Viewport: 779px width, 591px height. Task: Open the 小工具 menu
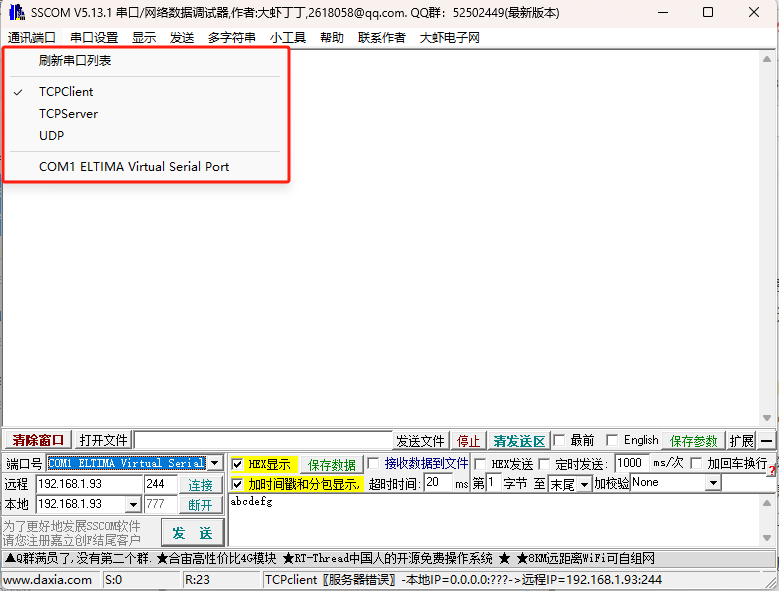click(x=288, y=38)
